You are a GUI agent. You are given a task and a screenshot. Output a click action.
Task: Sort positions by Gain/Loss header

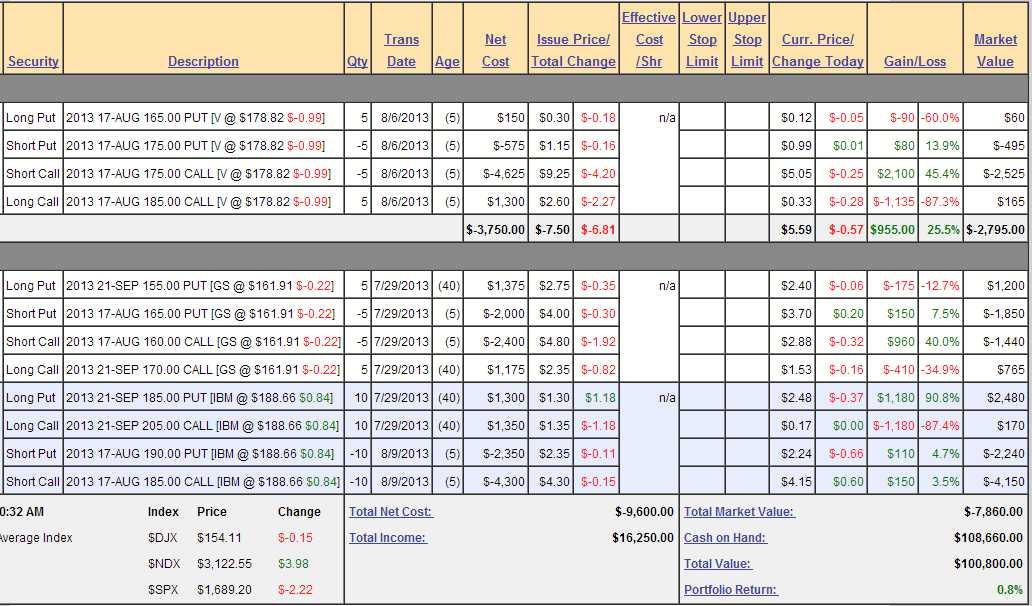(914, 61)
